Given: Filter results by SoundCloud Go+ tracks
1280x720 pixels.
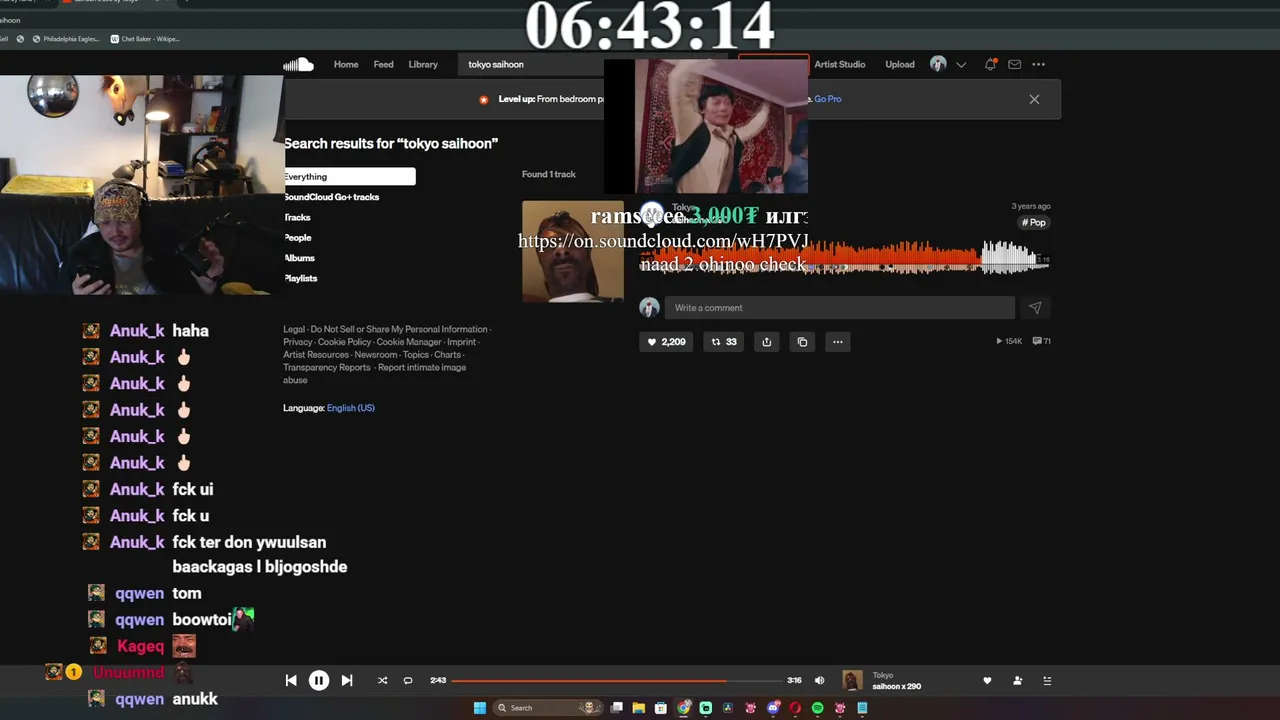Looking at the screenshot, I should point(331,197).
